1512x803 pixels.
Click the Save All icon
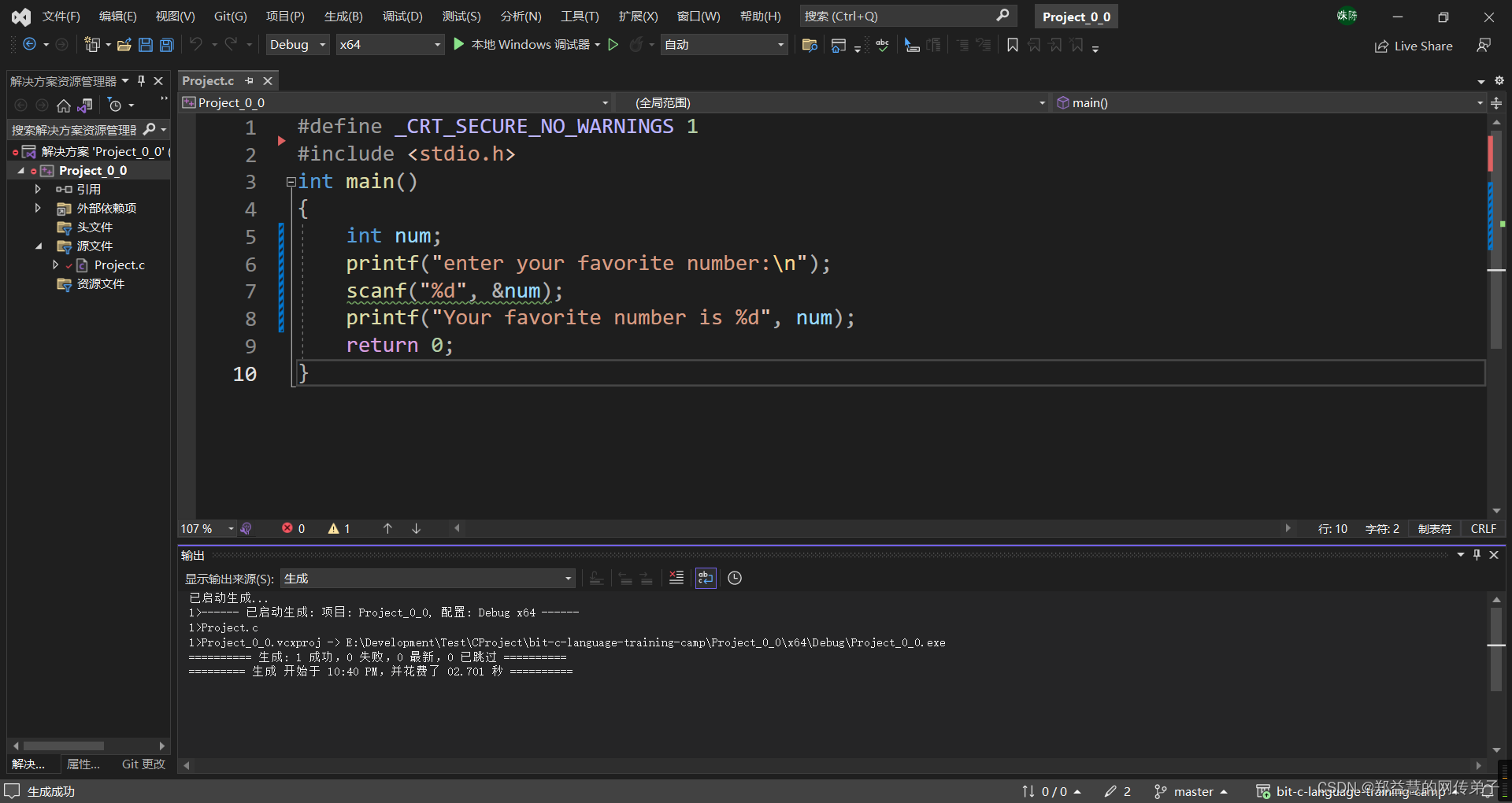tap(166, 45)
